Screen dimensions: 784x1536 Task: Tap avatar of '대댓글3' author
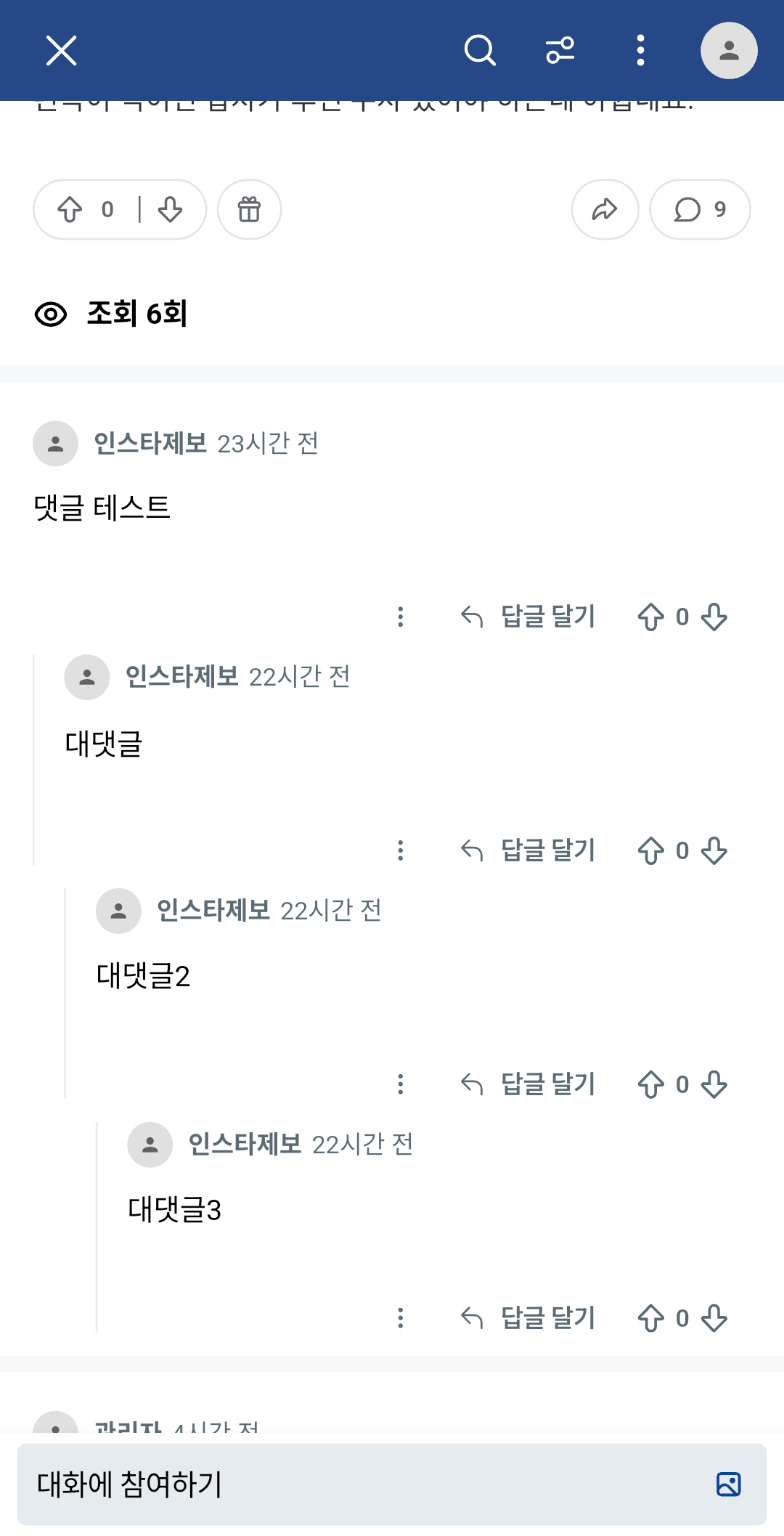[x=150, y=1145]
